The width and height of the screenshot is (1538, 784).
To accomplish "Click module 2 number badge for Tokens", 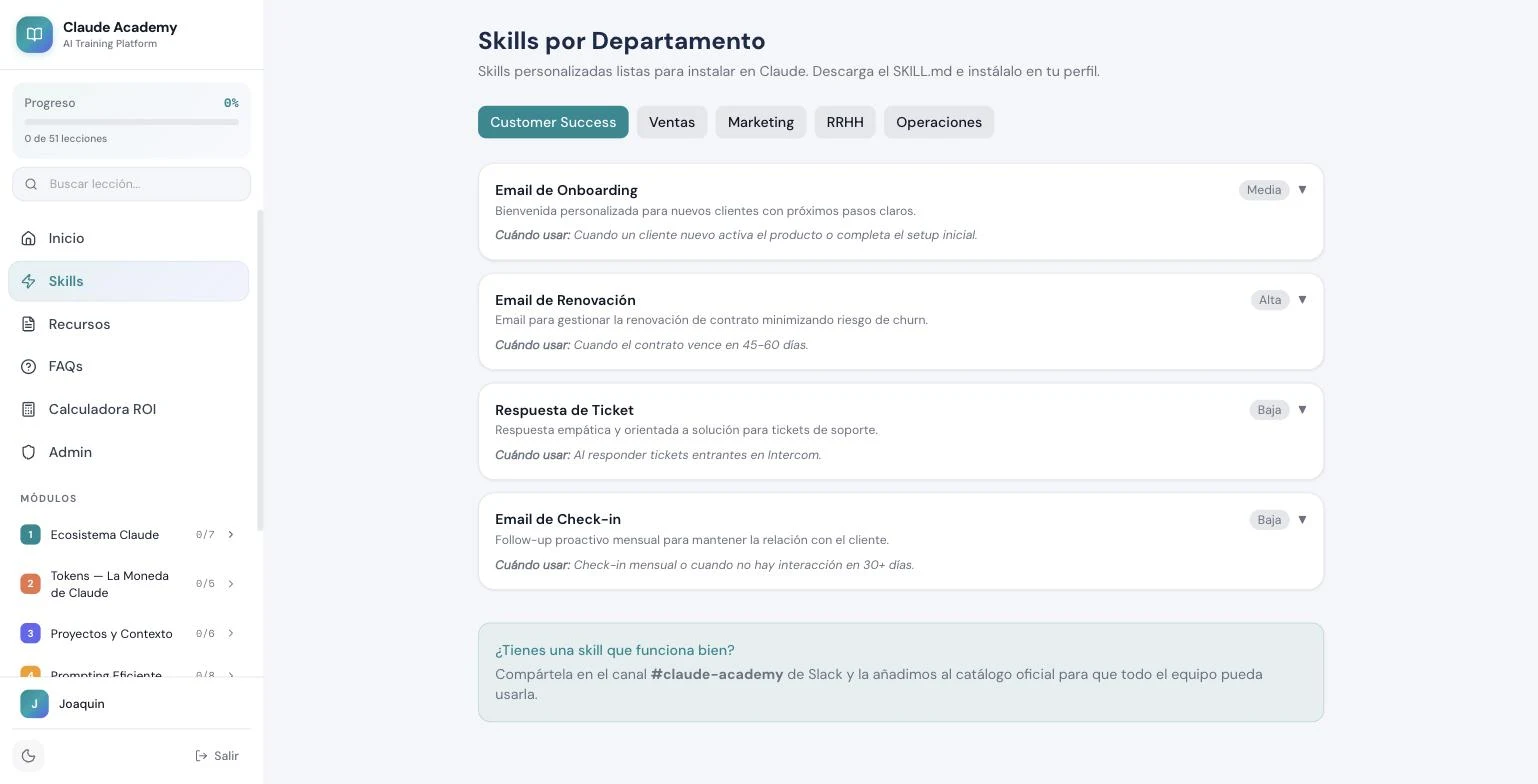I will click(x=30, y=584).
